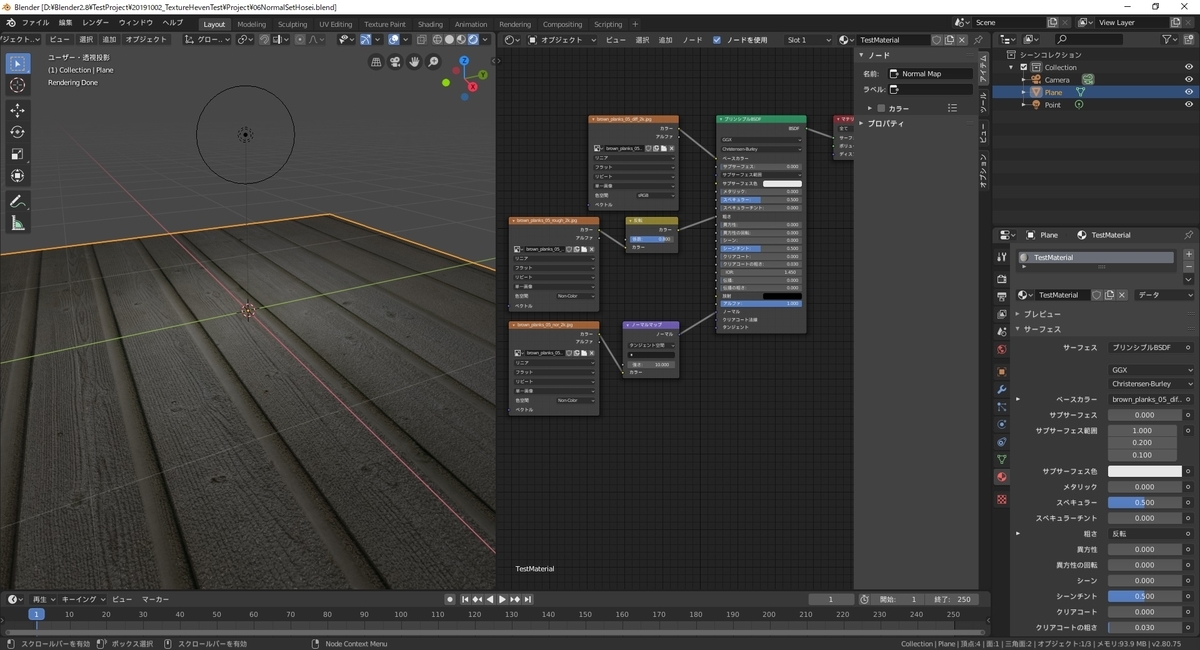Expand the プレビュー panel section
This screenshot has height=650, width=1200.
tap(1042, 314)
